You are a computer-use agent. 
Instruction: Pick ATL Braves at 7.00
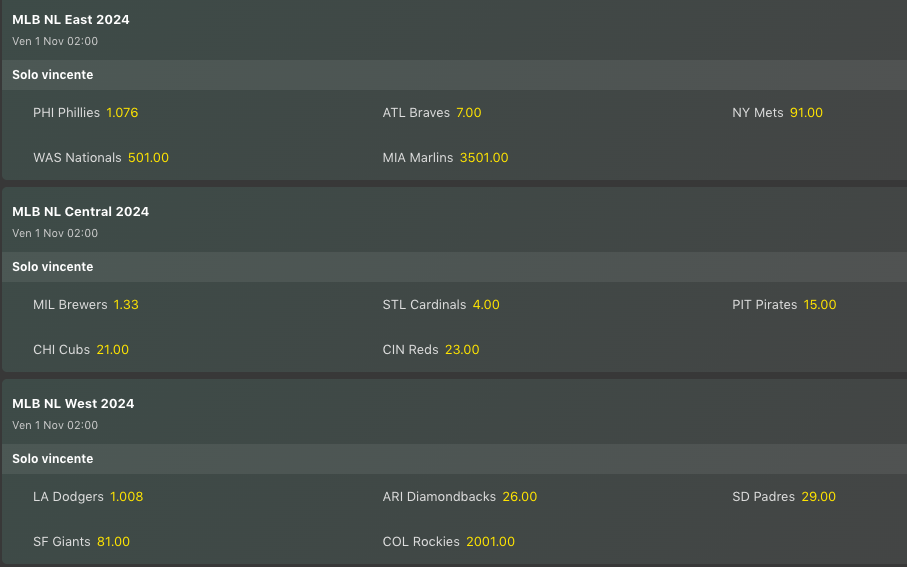[x=468, y=113]
